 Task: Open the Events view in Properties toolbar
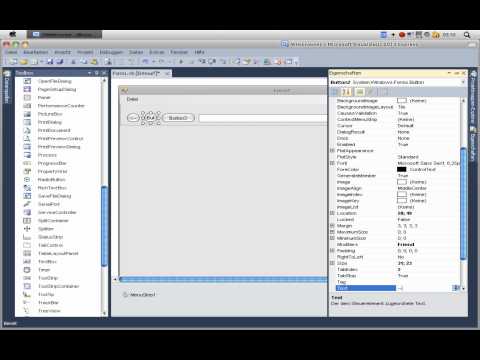(x=371, y=92)
